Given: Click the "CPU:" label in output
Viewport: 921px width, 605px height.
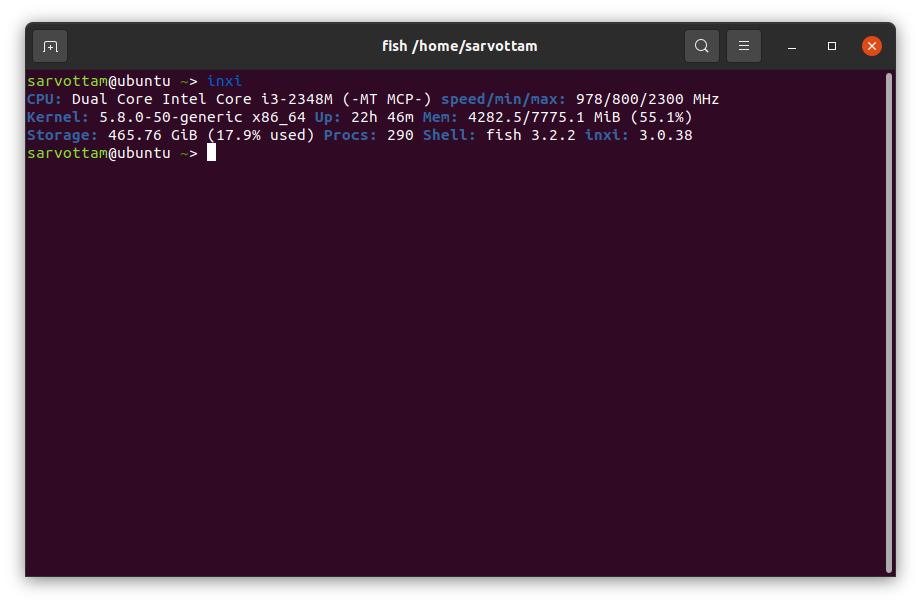Looking at the screenshot, I should (45, 99).
